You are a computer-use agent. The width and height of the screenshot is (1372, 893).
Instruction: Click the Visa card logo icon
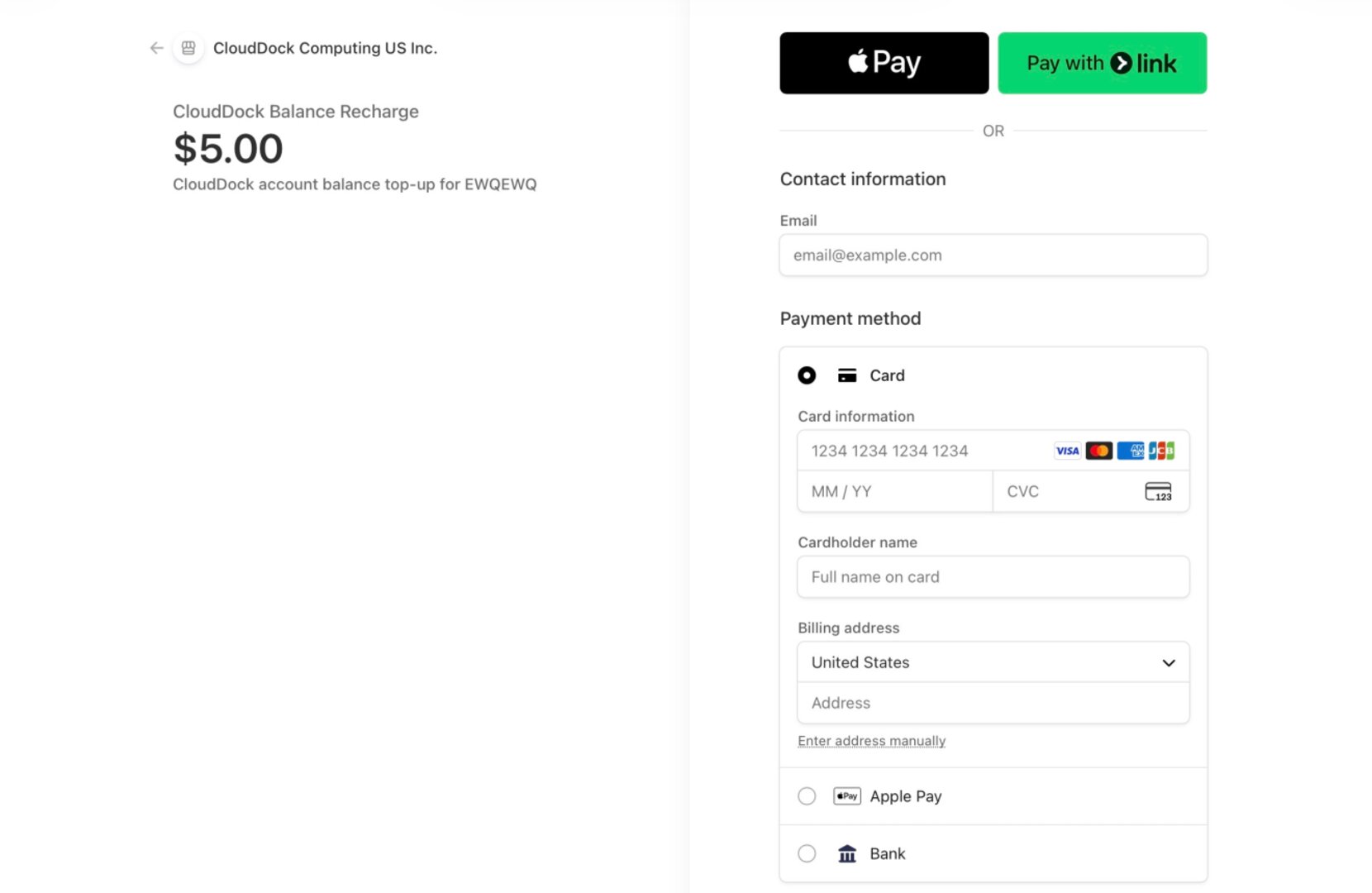coord(1067,451)
